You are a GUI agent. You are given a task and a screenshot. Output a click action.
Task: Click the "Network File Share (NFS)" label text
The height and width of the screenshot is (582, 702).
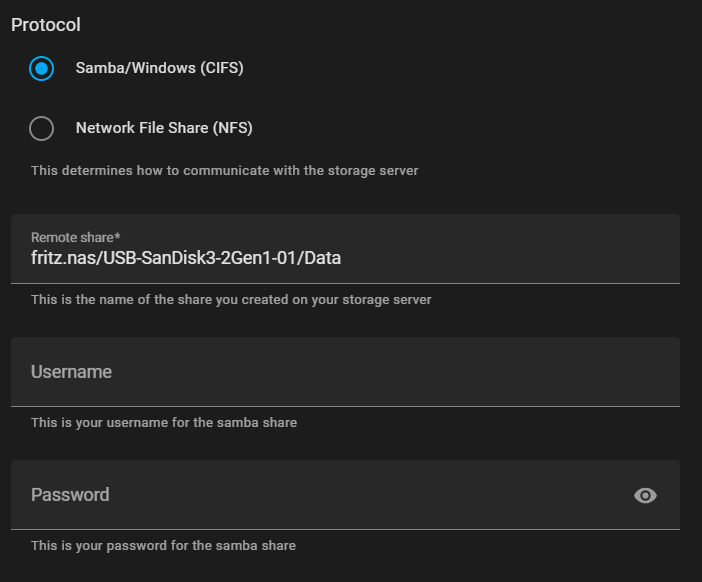(164, 129)
